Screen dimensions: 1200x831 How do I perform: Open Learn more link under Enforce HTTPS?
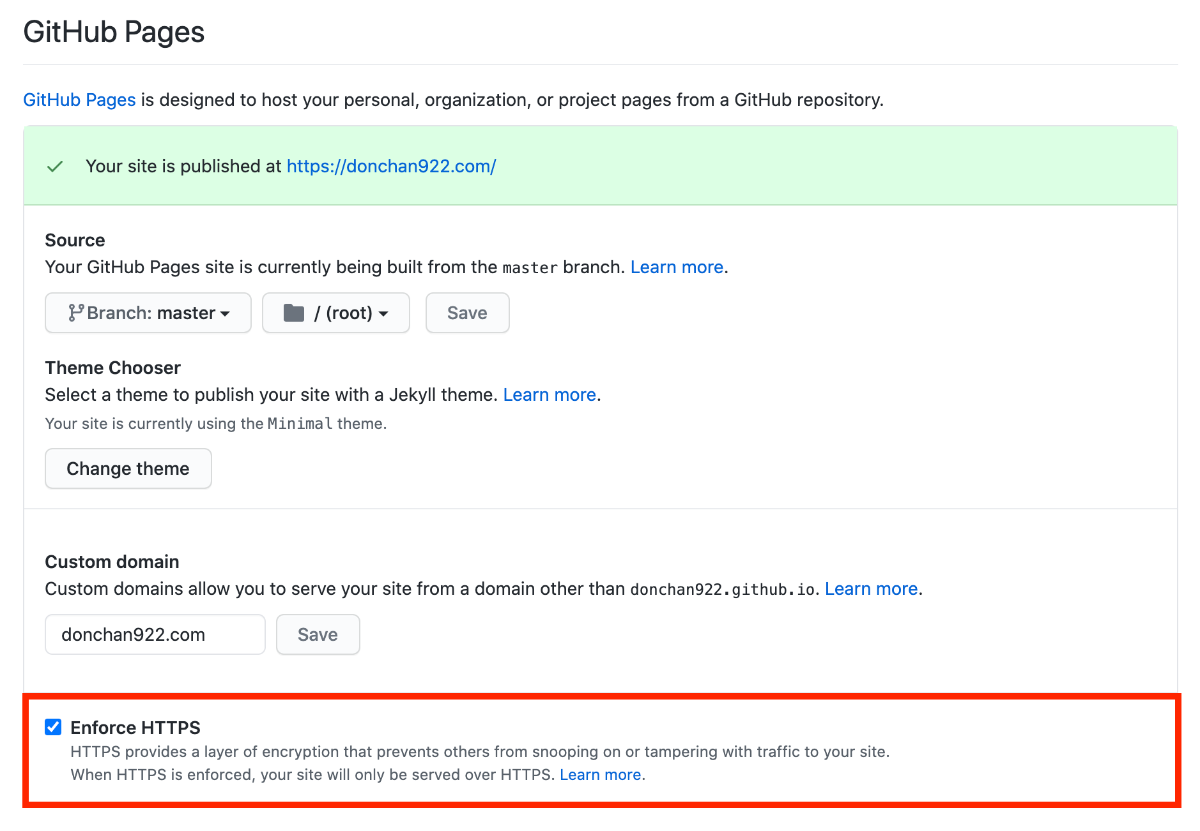(x=600, y=775)
